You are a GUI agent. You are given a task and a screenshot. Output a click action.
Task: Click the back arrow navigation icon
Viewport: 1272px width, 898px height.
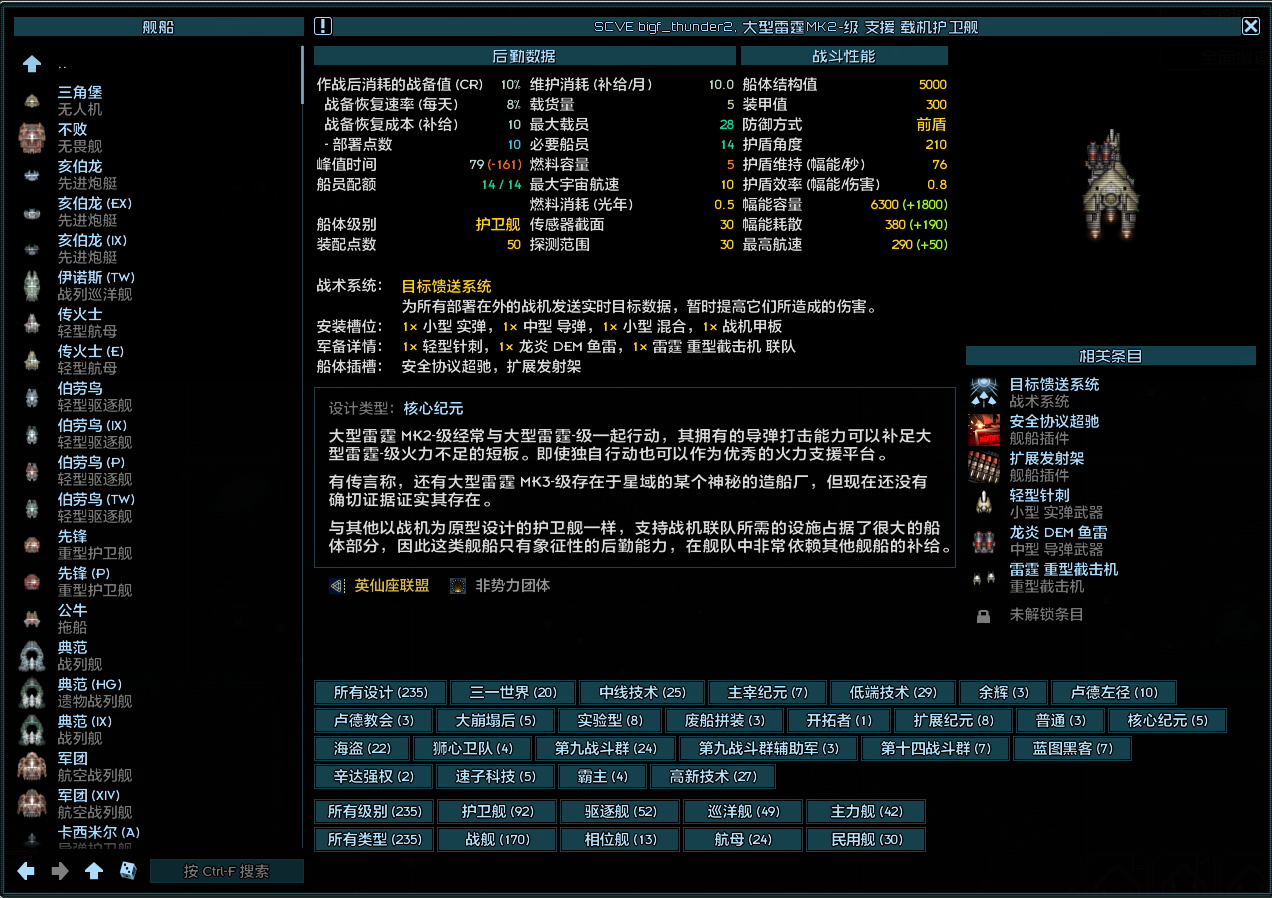pos(26,871)
